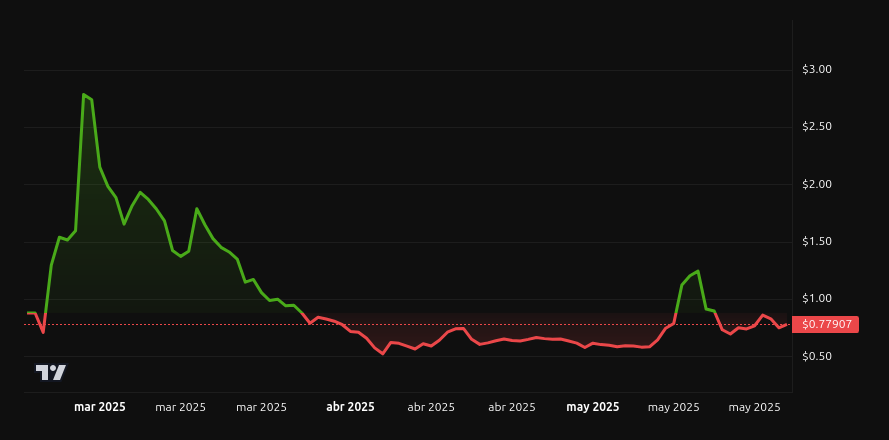Click the line's final data point
889x440 pixels.
pyautogui.click(x=786, y=324)
